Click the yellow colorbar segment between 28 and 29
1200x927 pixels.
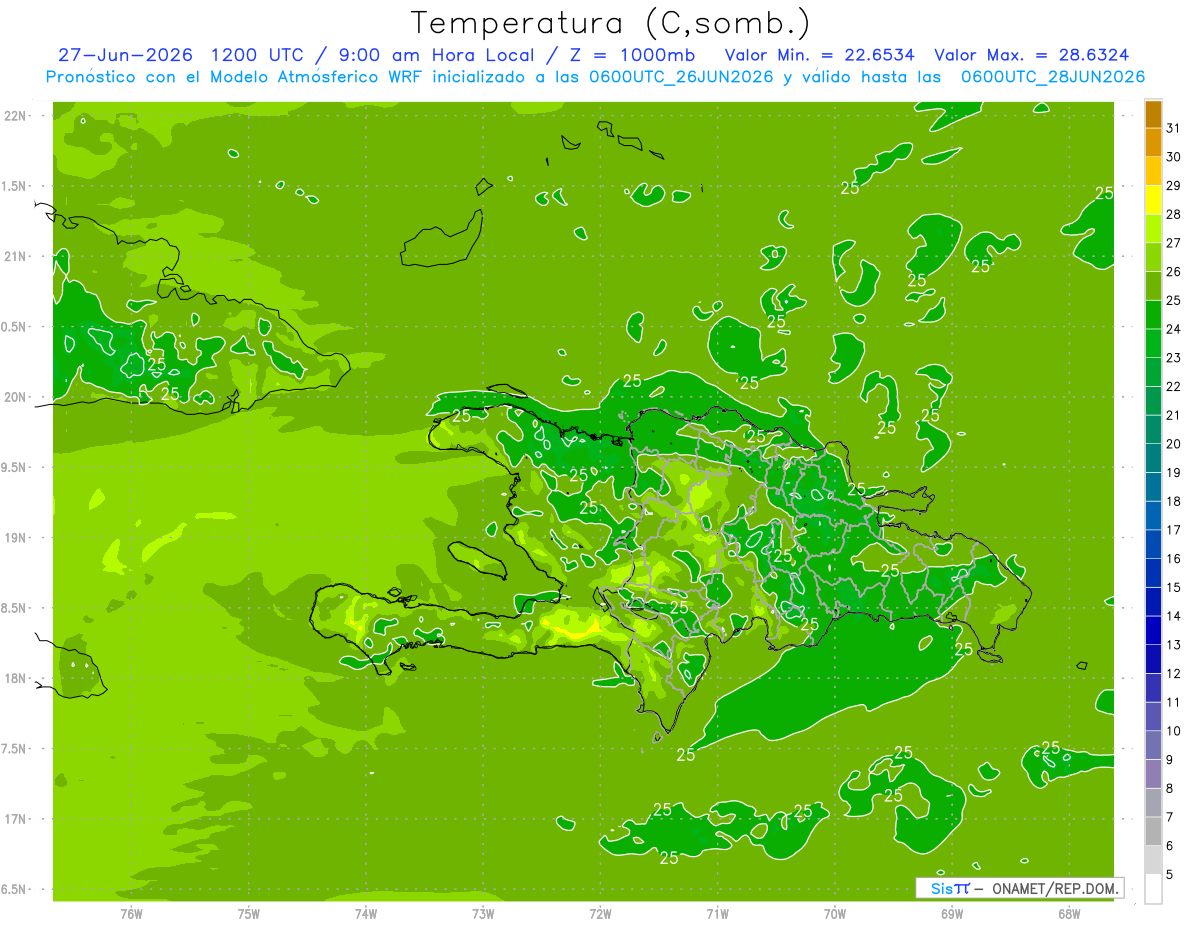click(x=1153, y=200)
